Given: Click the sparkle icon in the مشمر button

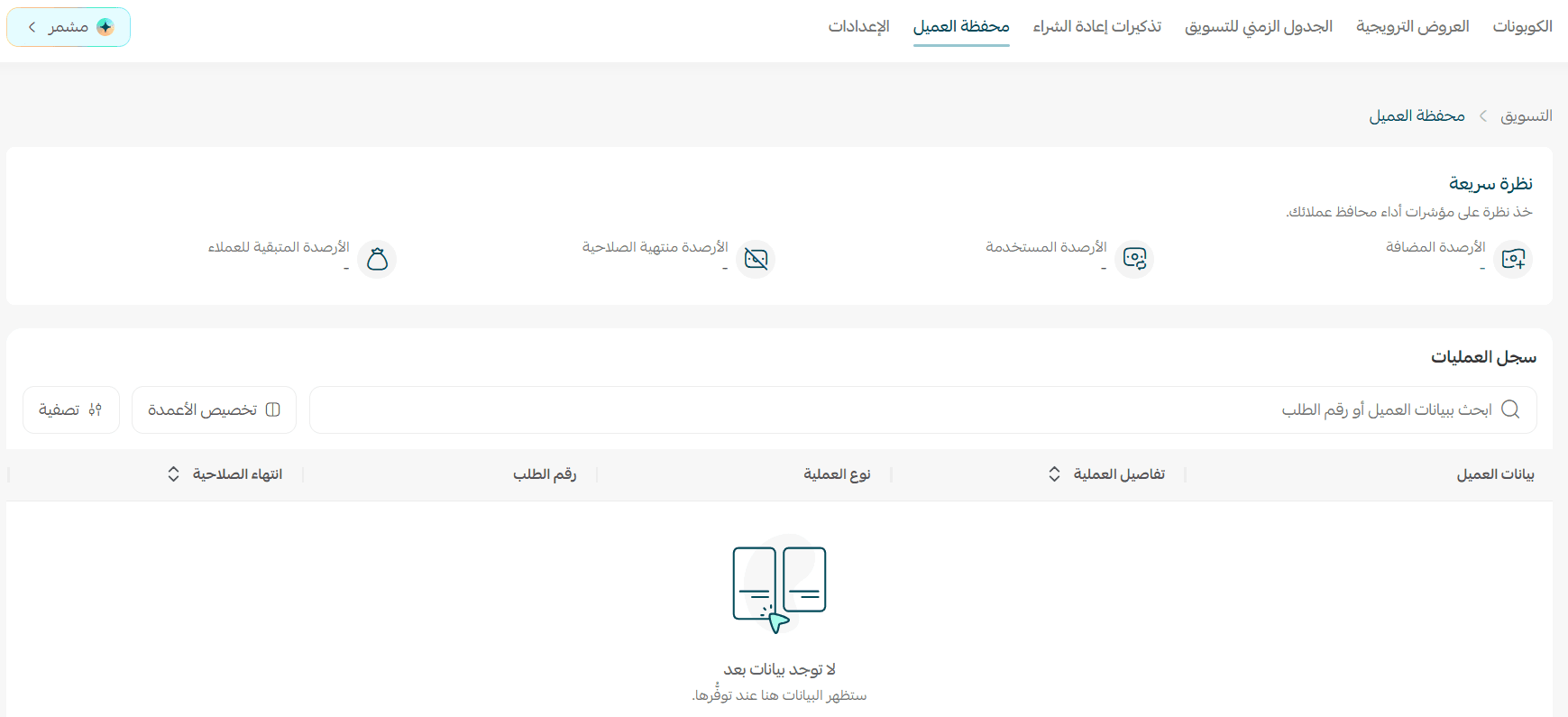Looking at the screenshot, I should point(105,27).
